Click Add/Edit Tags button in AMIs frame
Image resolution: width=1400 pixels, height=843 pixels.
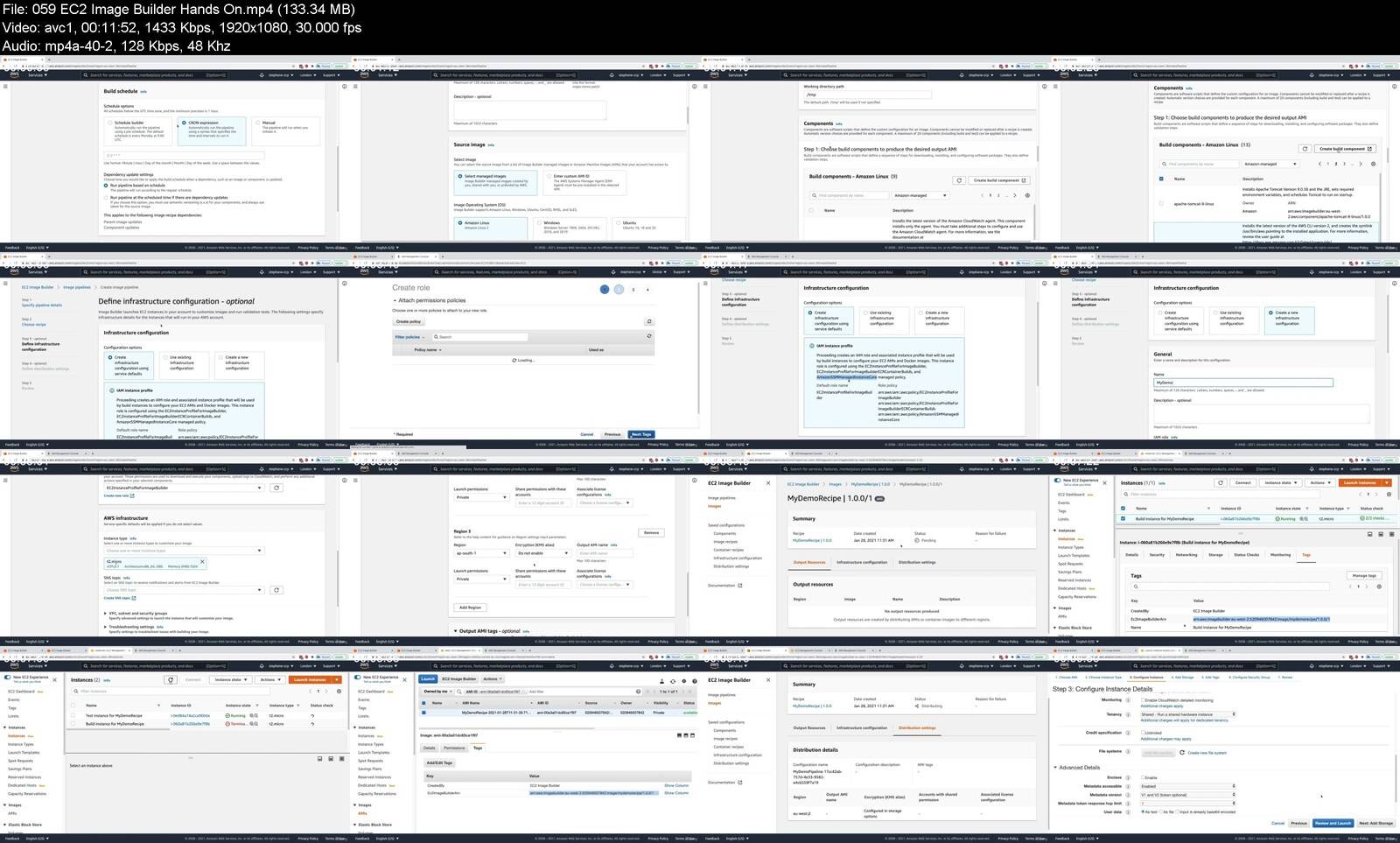coord(440,762)
